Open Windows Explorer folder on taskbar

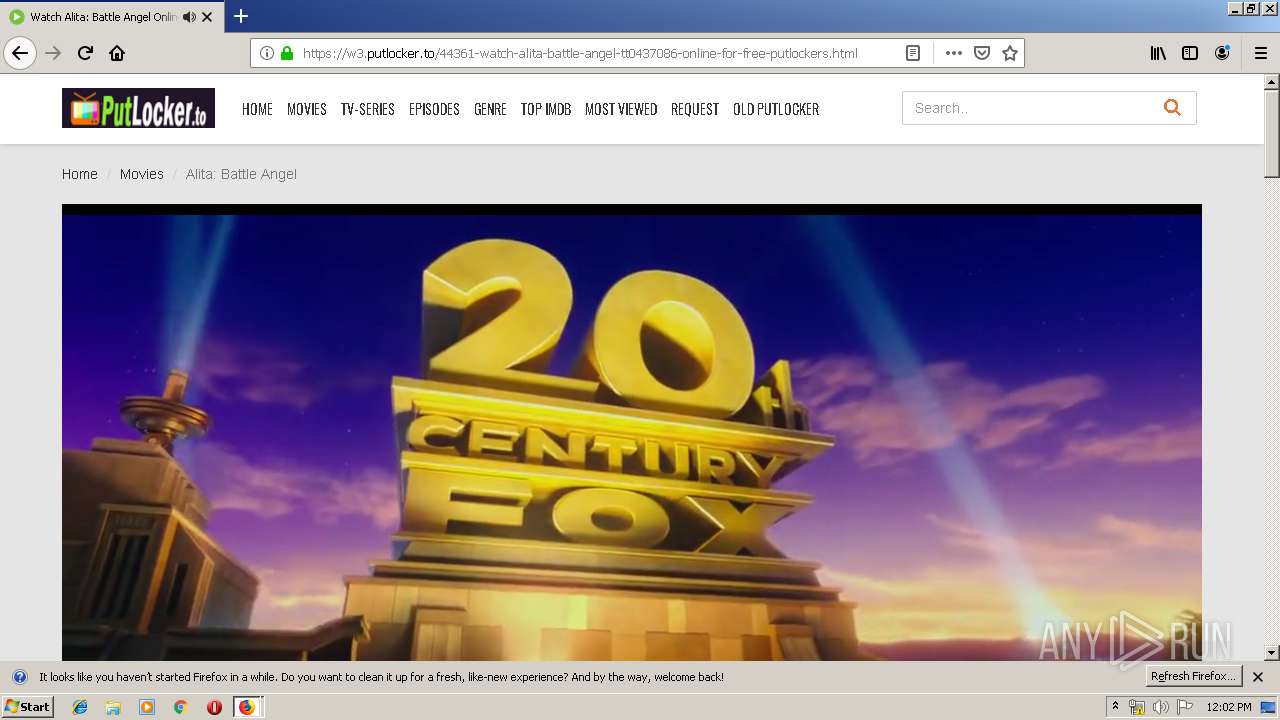(113, 707)
